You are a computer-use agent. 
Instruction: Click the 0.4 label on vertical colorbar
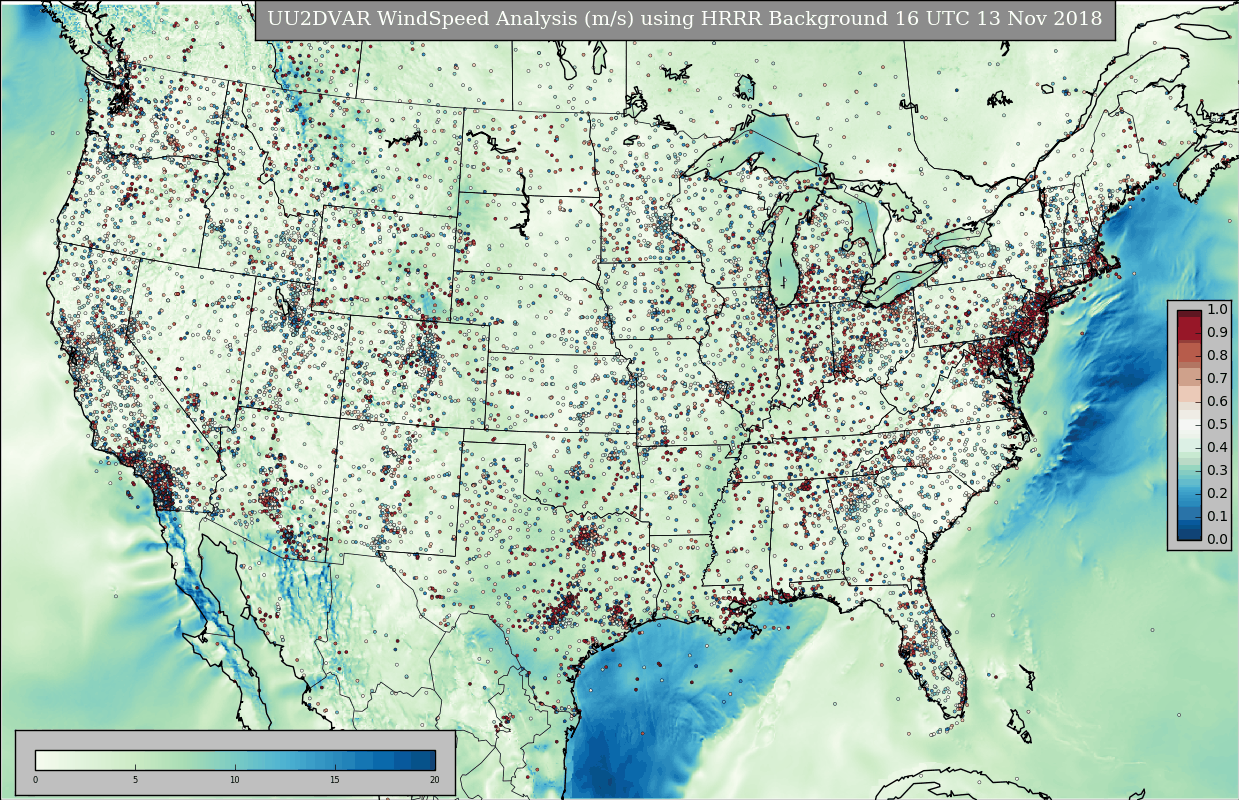point(1217,447)
